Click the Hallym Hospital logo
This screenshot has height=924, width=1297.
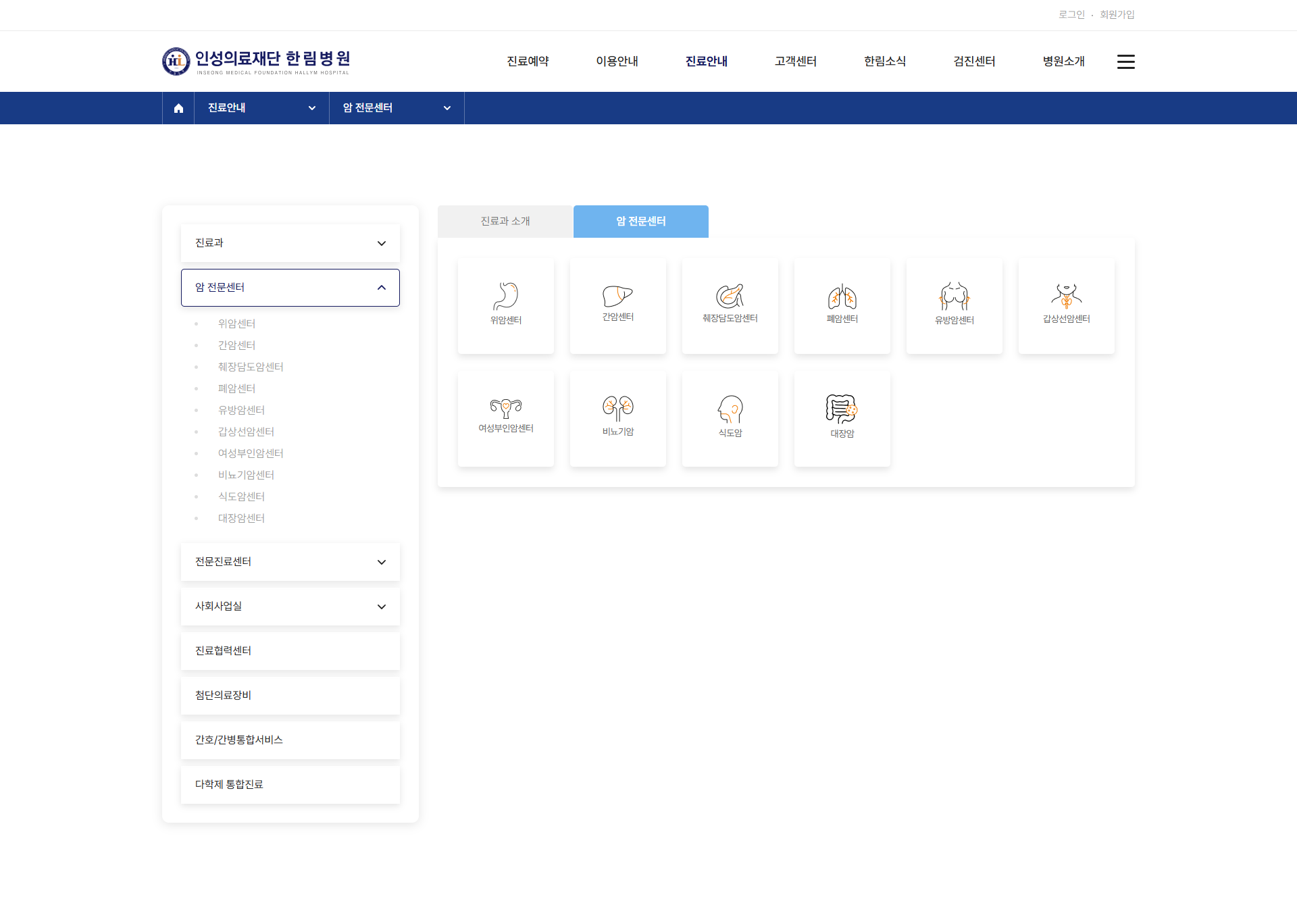[x=256, y=61]
